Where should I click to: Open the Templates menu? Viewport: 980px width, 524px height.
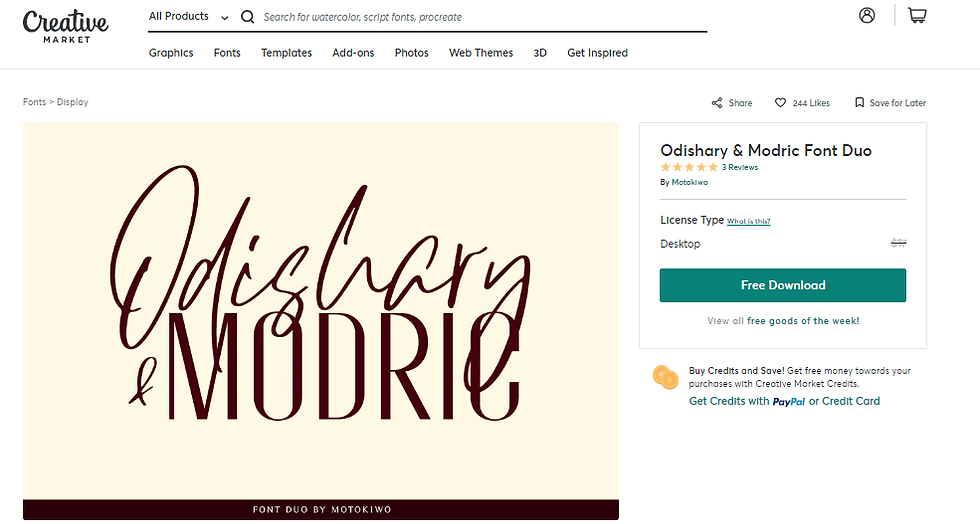[286, 53]
